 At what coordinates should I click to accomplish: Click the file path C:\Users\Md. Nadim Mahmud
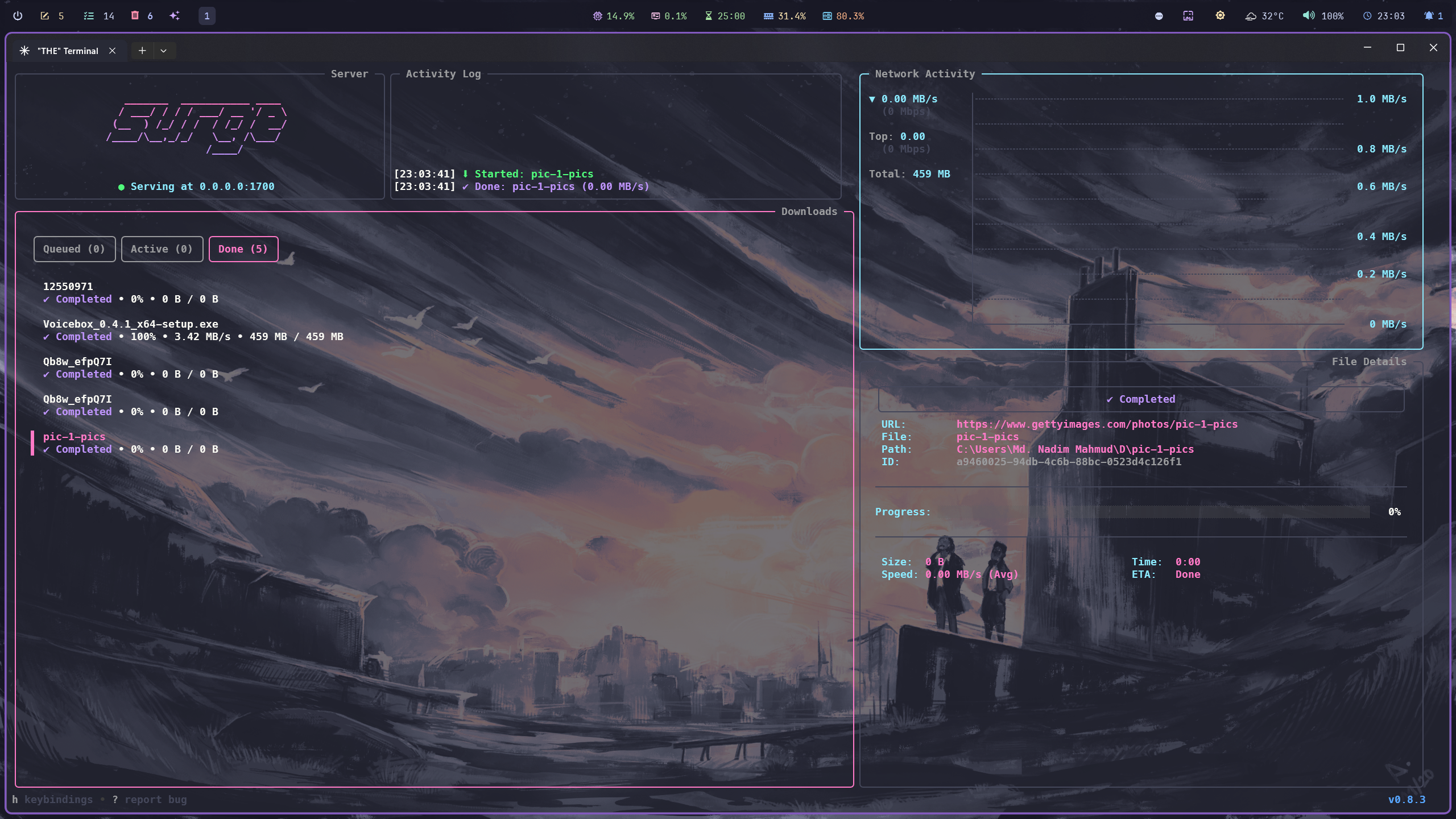click(x=1075, y=449)
